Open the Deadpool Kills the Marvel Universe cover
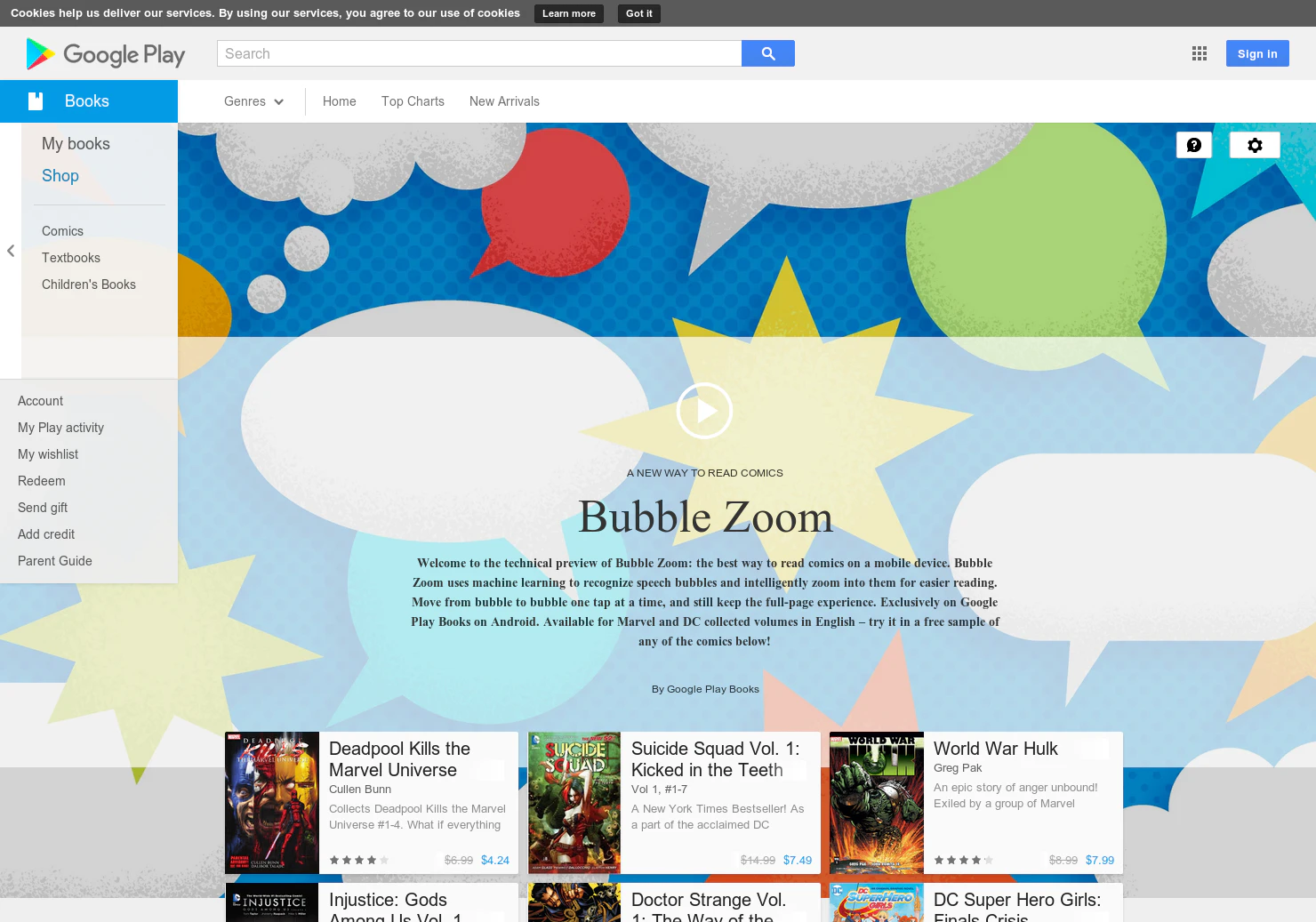This screenshot has width=1316, height=922. (272, 803)
